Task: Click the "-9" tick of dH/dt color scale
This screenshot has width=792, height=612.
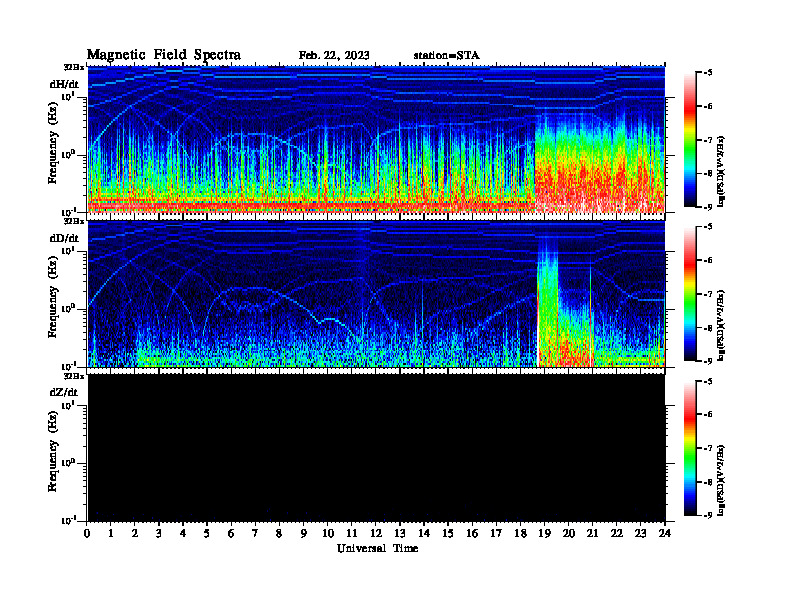Action: (708, 207)
